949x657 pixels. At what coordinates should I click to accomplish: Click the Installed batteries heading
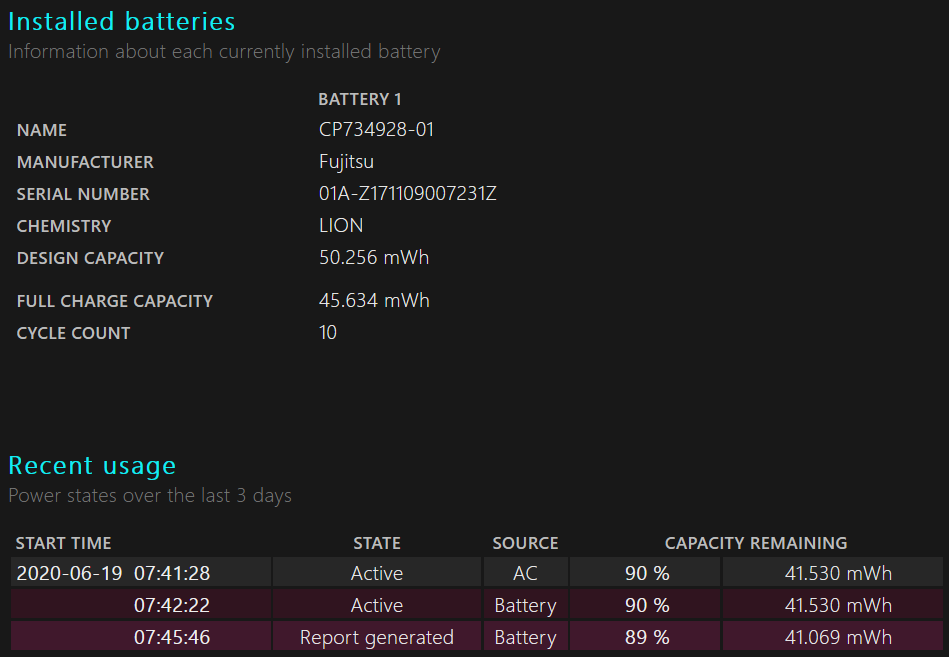(122, 22)
